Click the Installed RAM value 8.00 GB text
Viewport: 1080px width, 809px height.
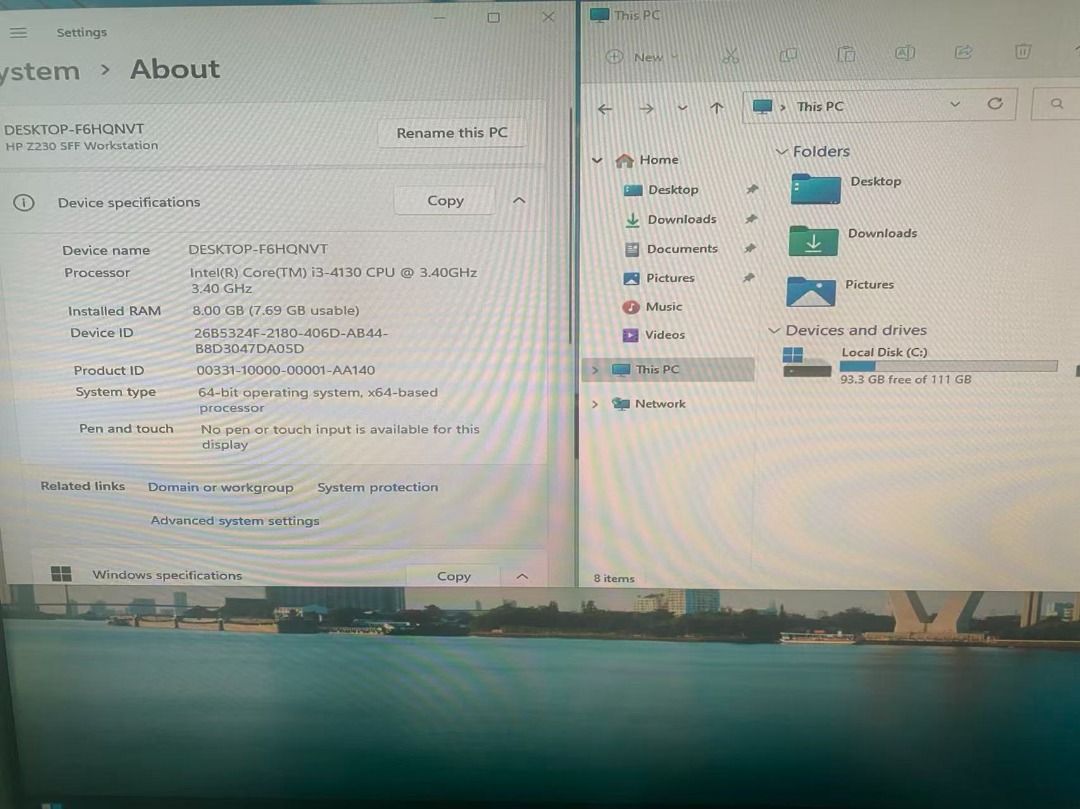click(x=276, y=311)
